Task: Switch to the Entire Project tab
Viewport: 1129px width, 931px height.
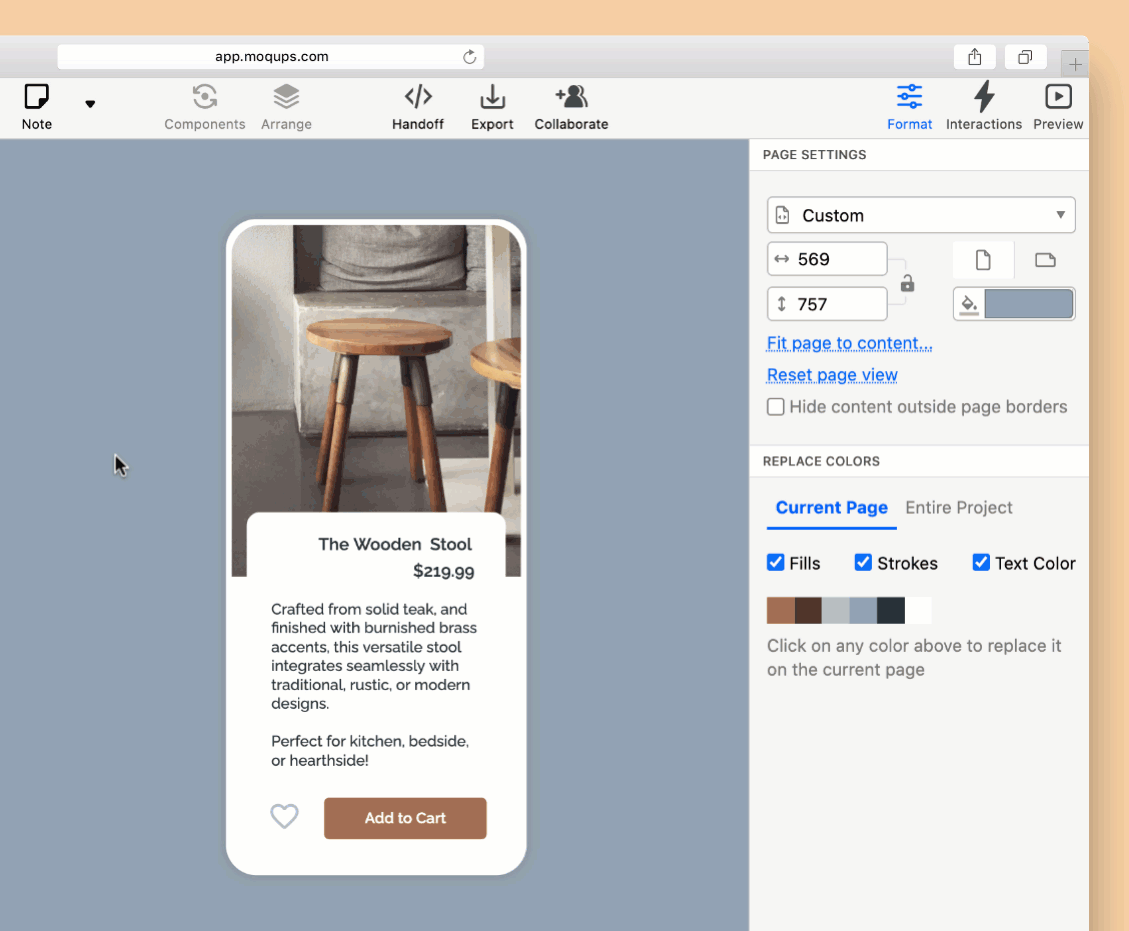Action: click(x=958, y=508)
